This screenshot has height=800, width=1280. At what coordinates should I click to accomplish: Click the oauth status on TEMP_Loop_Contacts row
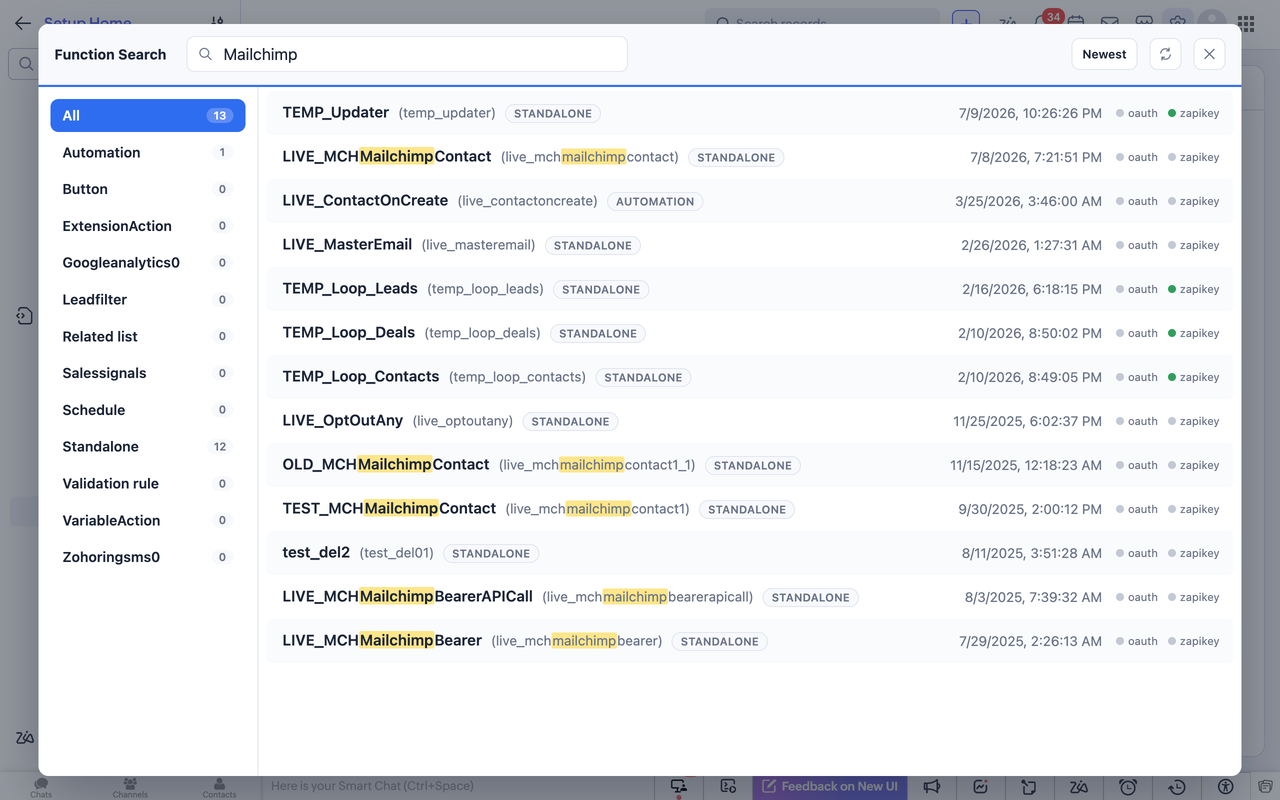tap(1137, 377)
